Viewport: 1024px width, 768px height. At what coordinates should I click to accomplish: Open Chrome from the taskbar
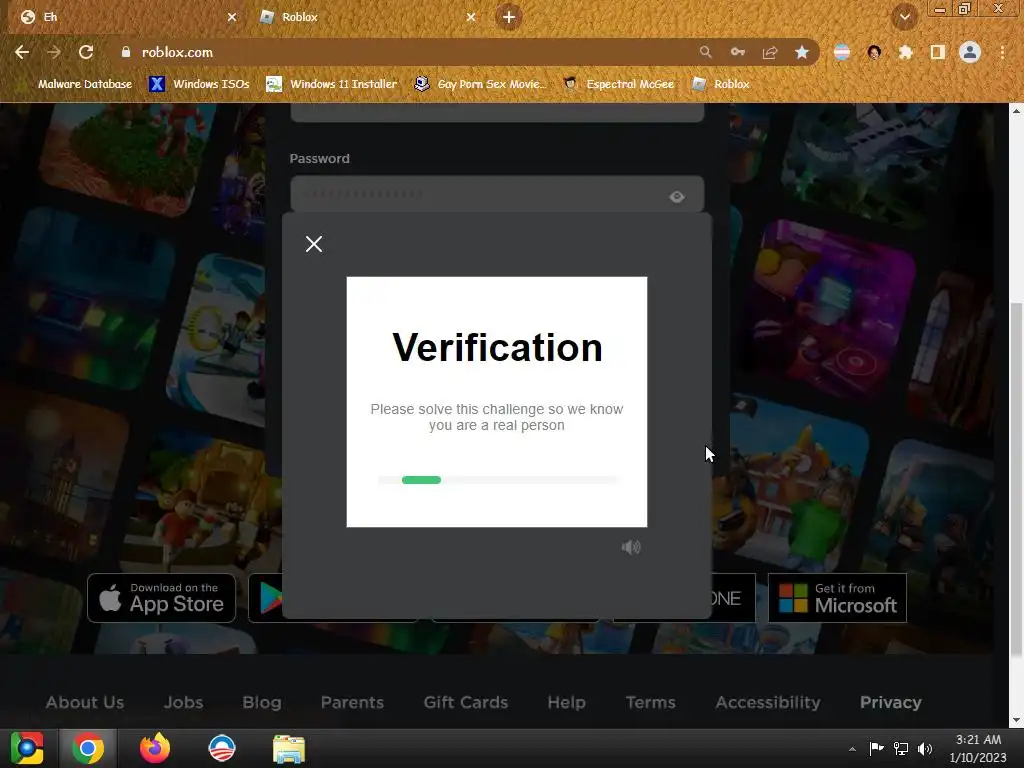pyautogui.click(x=88, y=748)
